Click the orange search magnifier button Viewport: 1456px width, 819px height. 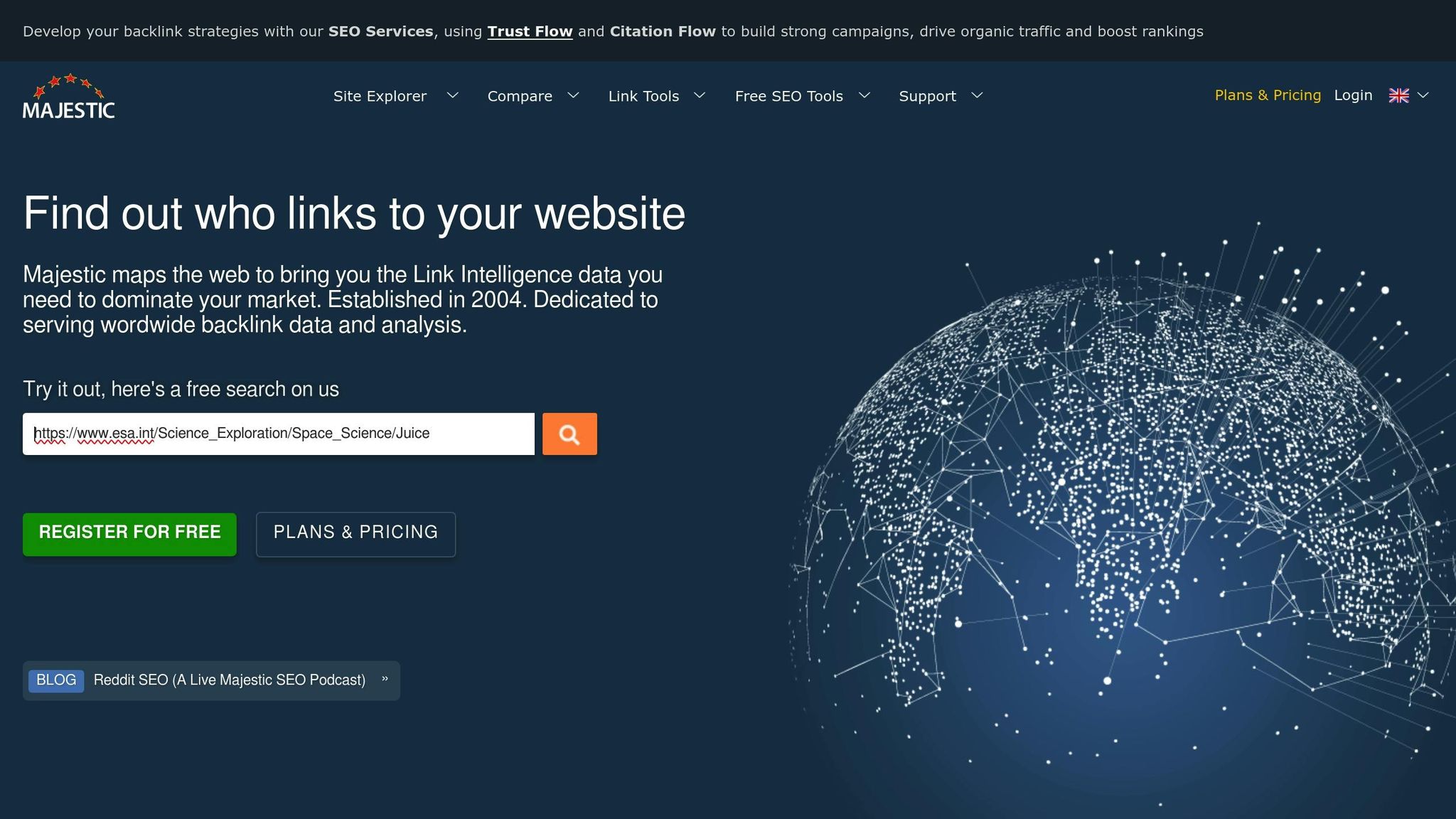coord(569,434)
